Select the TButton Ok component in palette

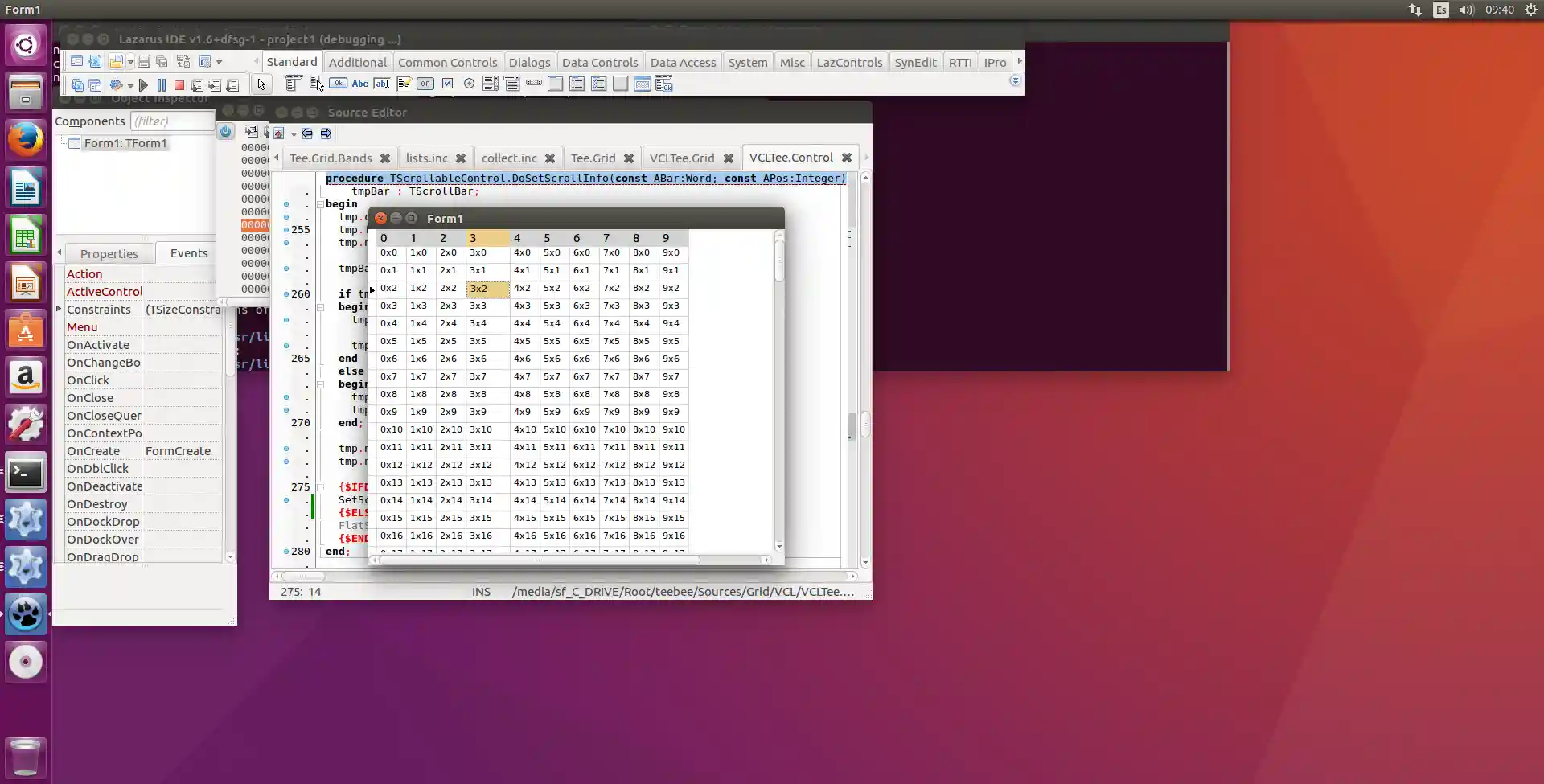[339, 84]
